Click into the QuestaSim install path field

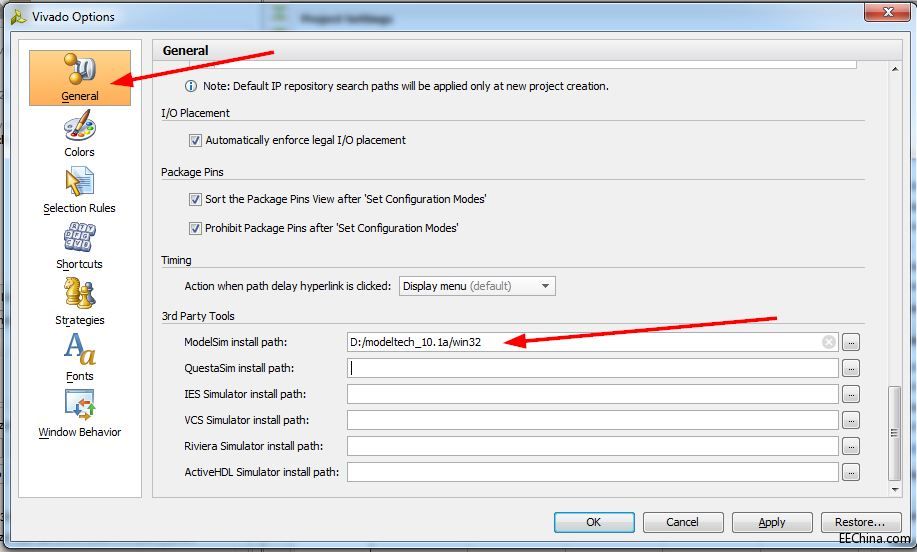point(592,368)
